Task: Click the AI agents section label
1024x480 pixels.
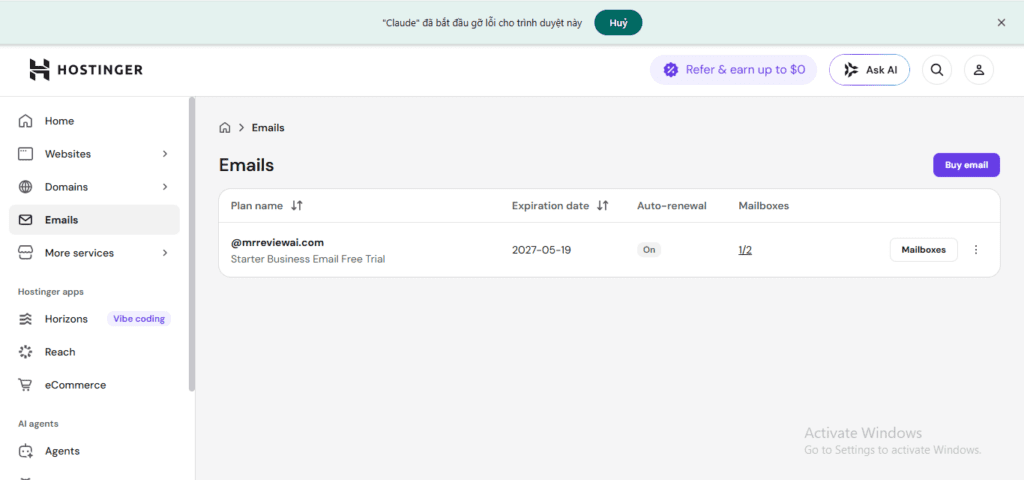Action: 38,424
